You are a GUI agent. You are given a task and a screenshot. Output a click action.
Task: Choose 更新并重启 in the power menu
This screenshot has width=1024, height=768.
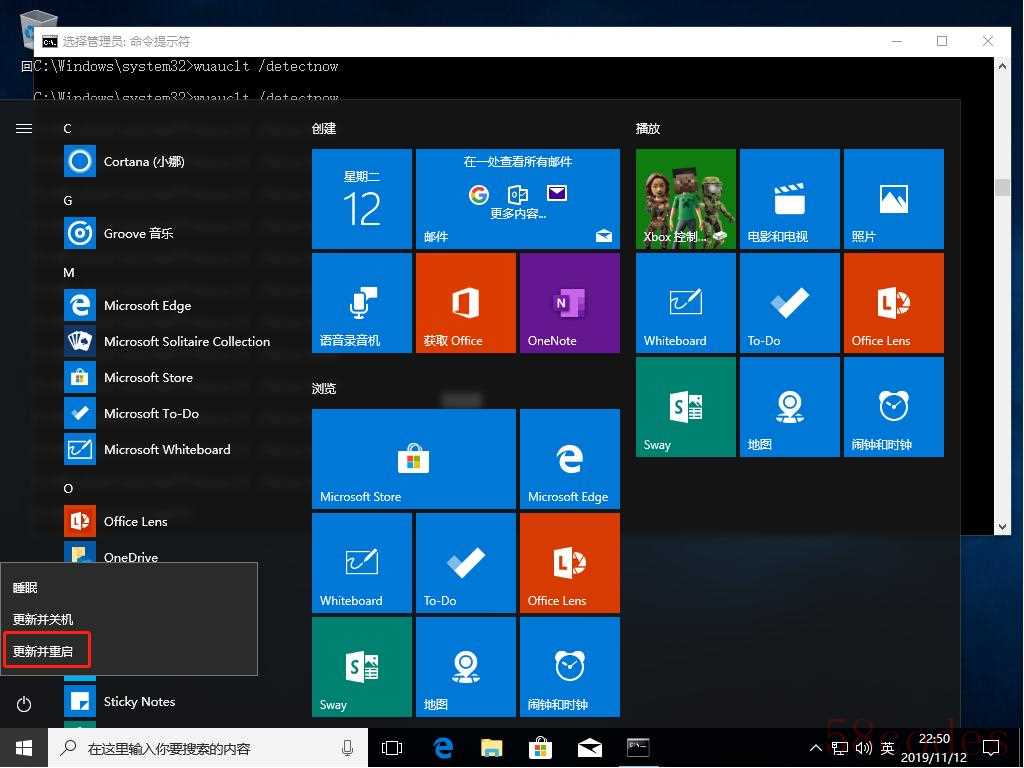click(x=129, y=651)
